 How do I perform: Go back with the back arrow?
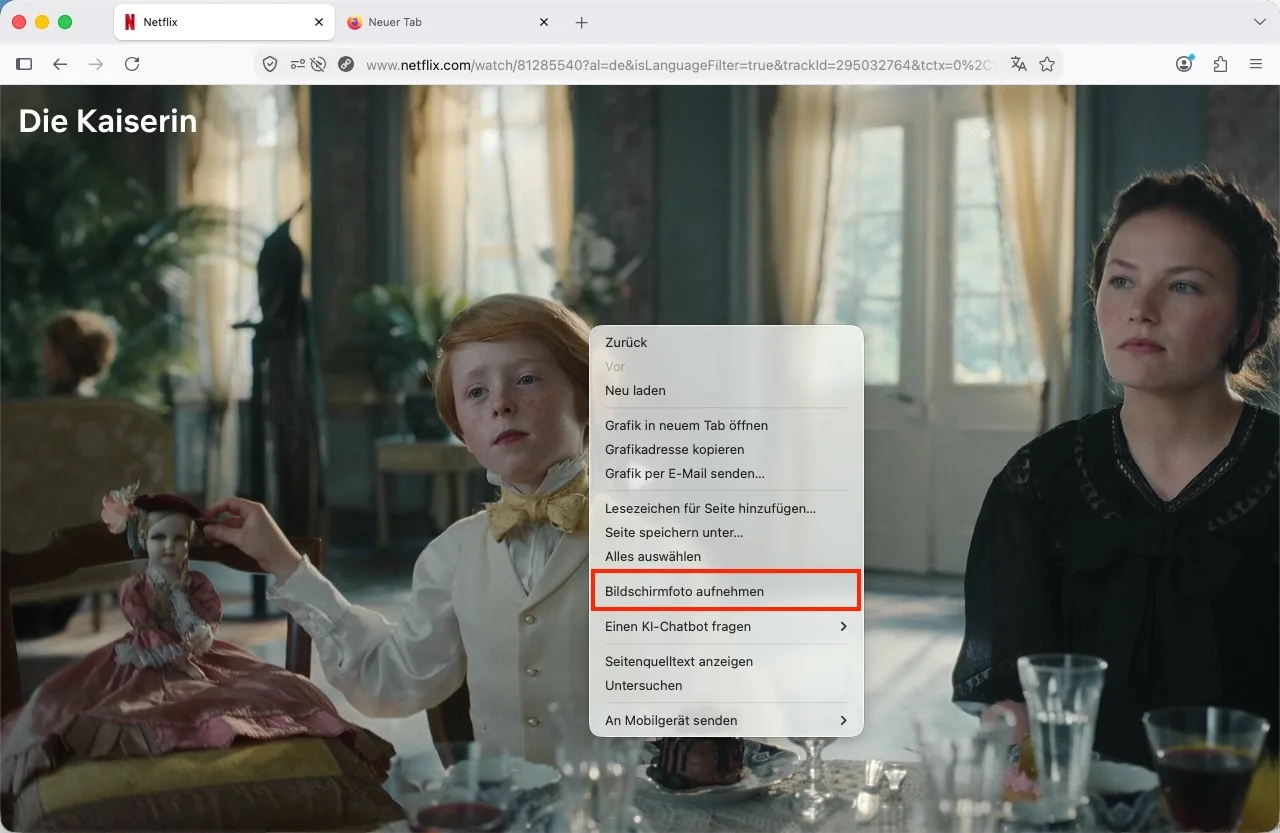[x=60, y=64]
